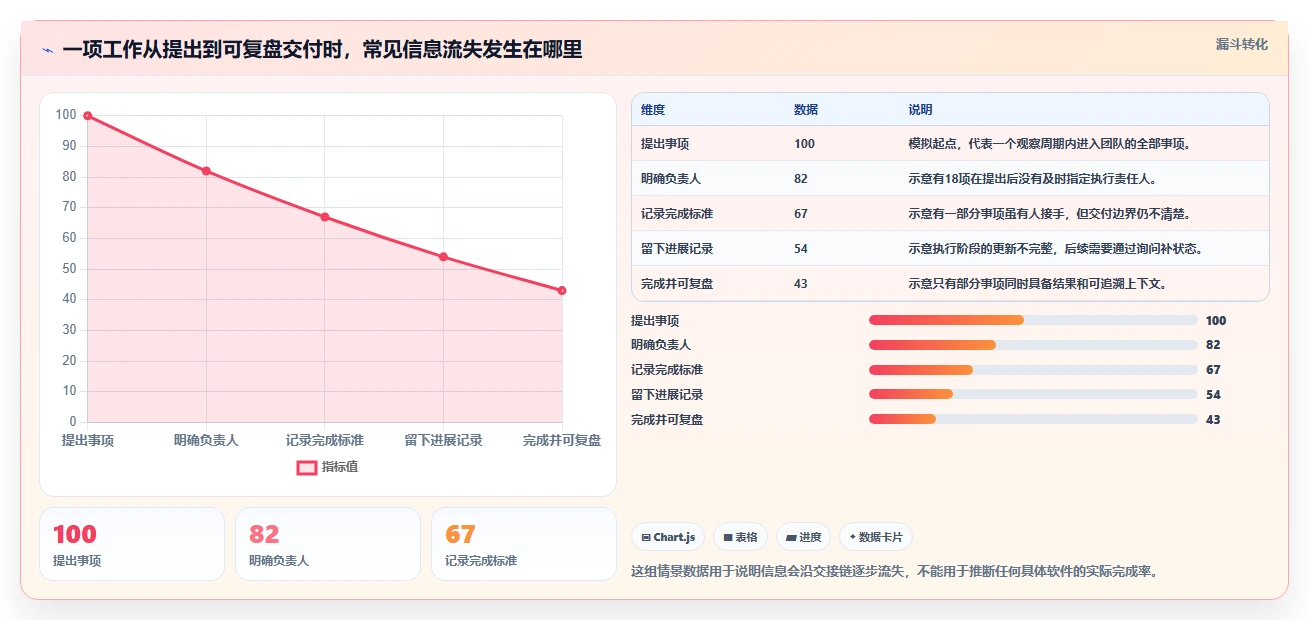
Task: Click the 明确负责人 progress bar
Action: click(x=1033, y=345)
